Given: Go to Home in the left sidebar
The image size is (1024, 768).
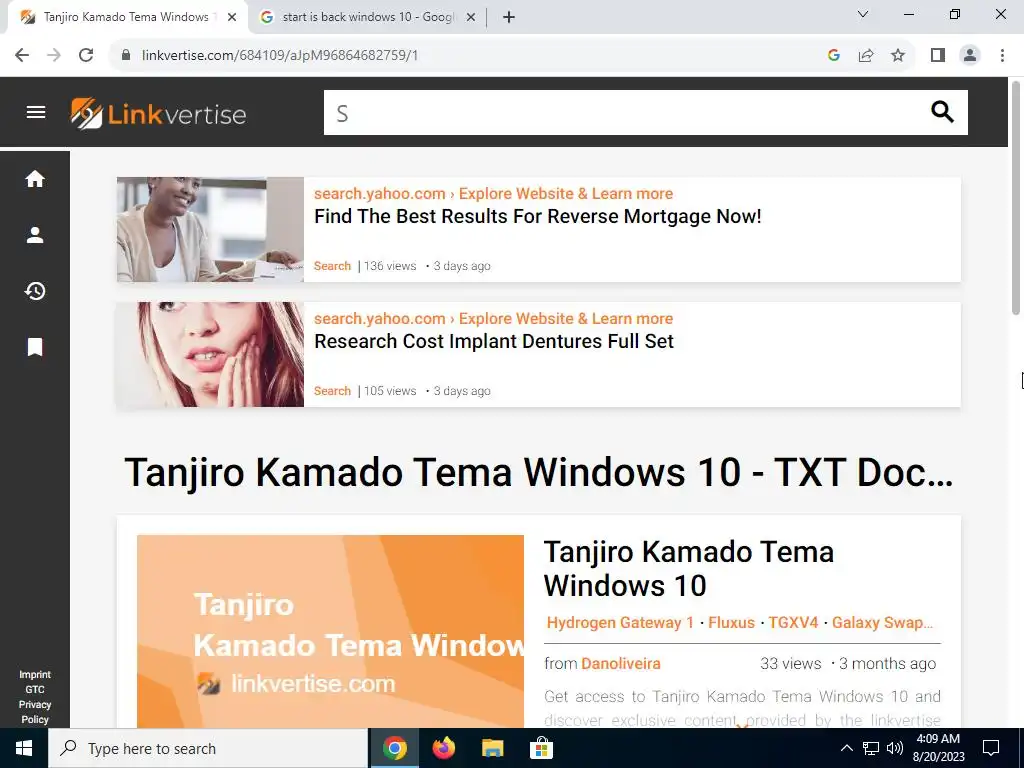Looking at the screenshot, I should [x=35, y=179].
